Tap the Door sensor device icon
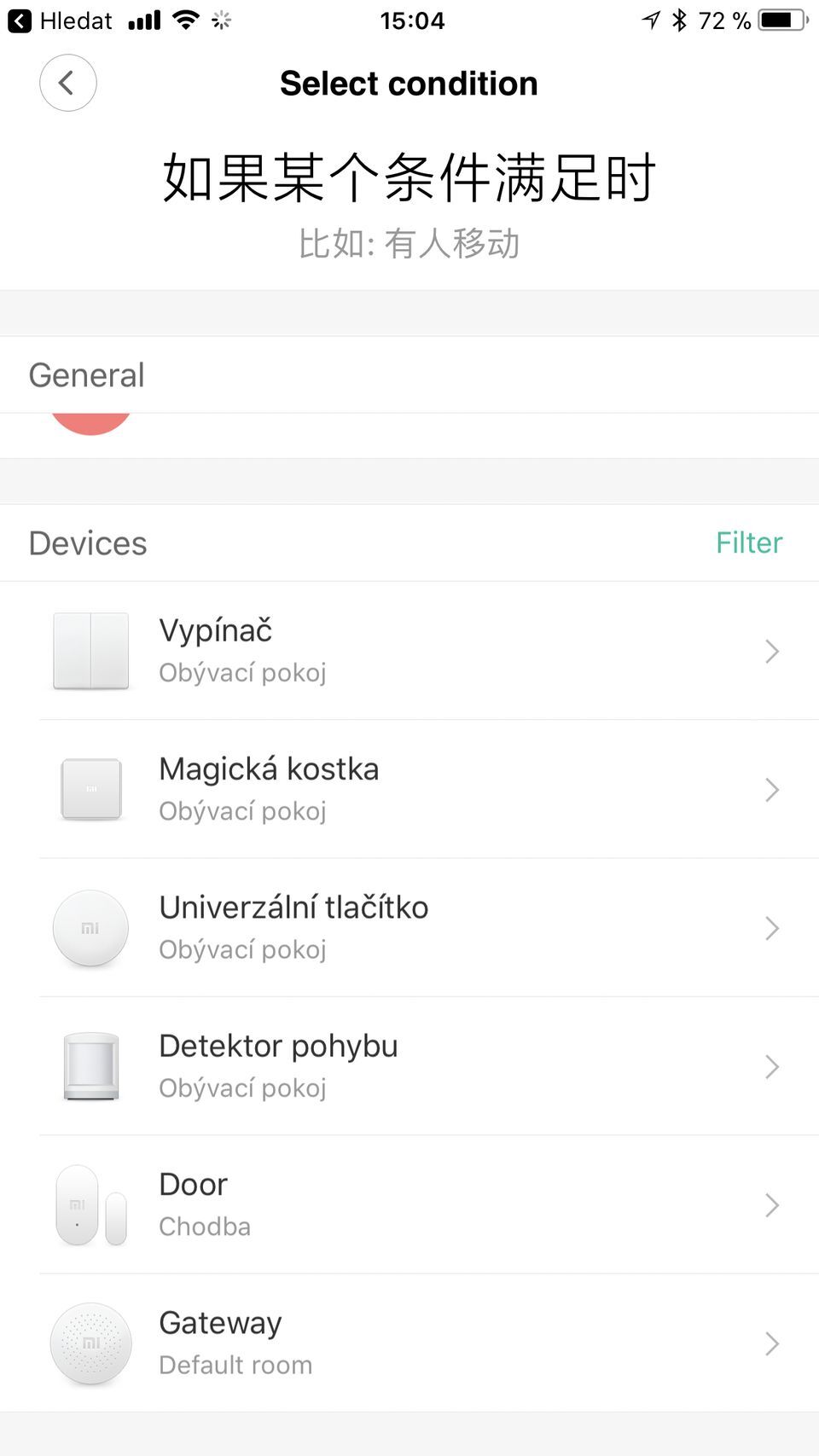Viewport: 819px width, 1456px height. [90, 1205]
